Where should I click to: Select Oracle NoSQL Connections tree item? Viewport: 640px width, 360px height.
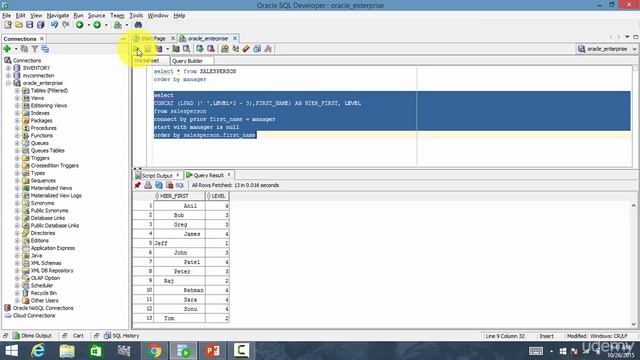[43, 308]
